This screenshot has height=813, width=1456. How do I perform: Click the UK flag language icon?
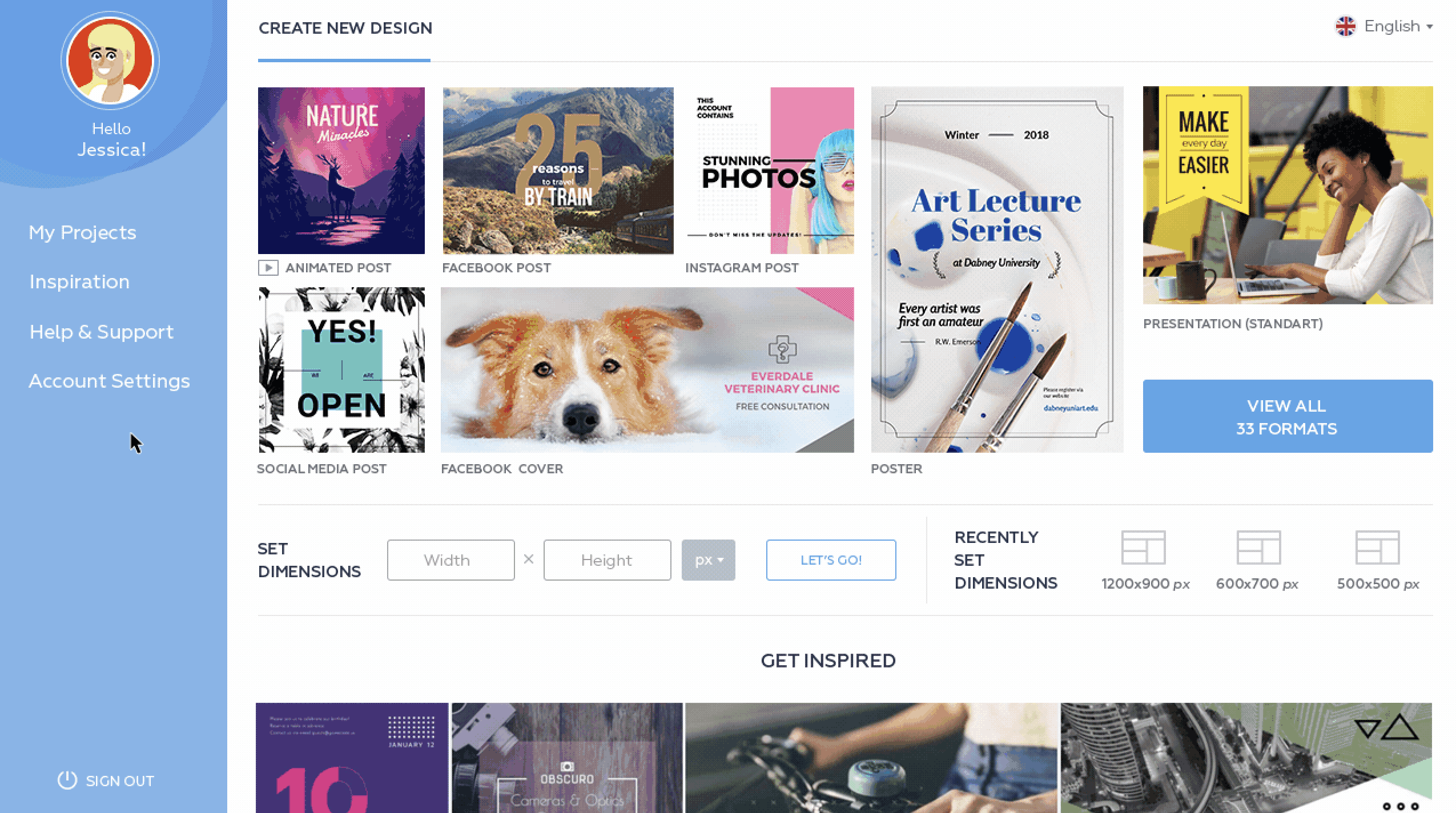coord(1345,26)
